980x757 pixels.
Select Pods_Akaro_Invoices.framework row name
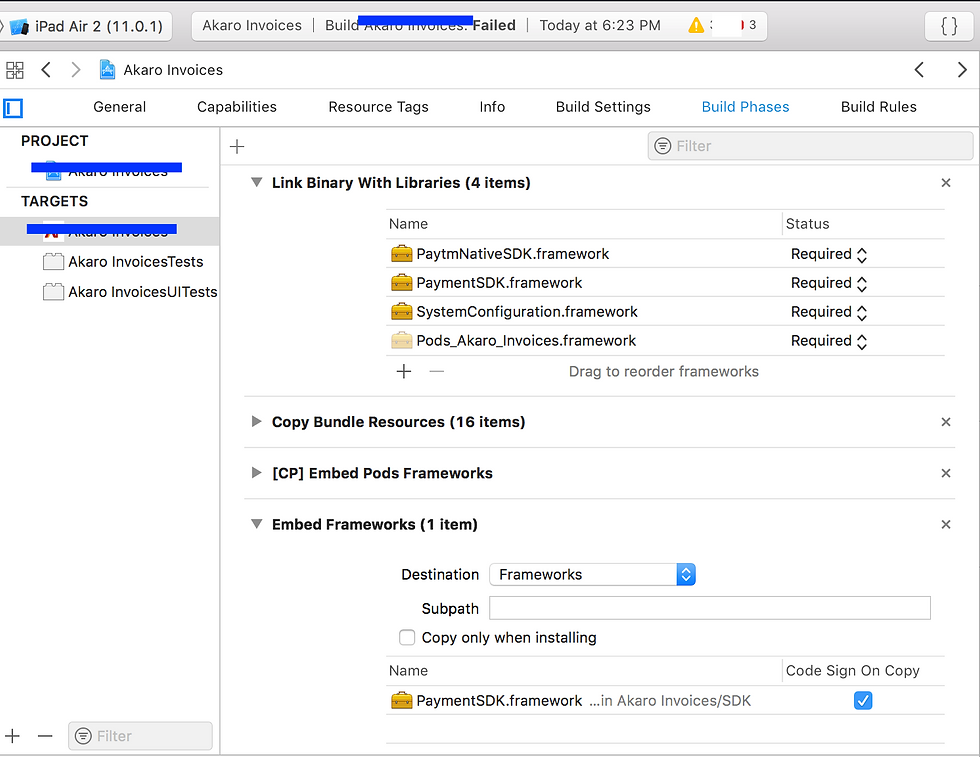[526, 341]
